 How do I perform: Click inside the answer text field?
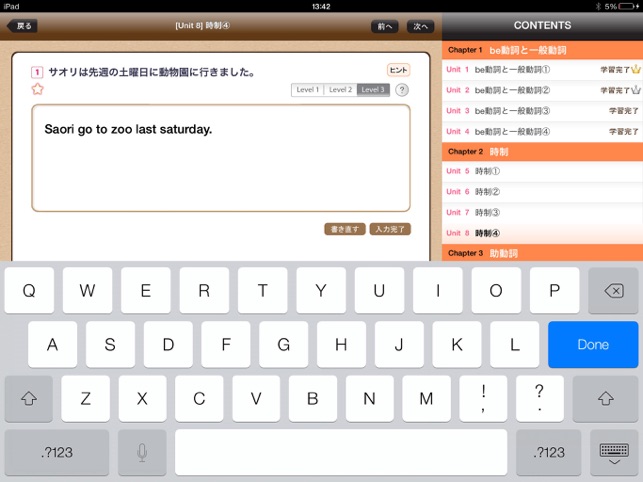tap(221, 158)
